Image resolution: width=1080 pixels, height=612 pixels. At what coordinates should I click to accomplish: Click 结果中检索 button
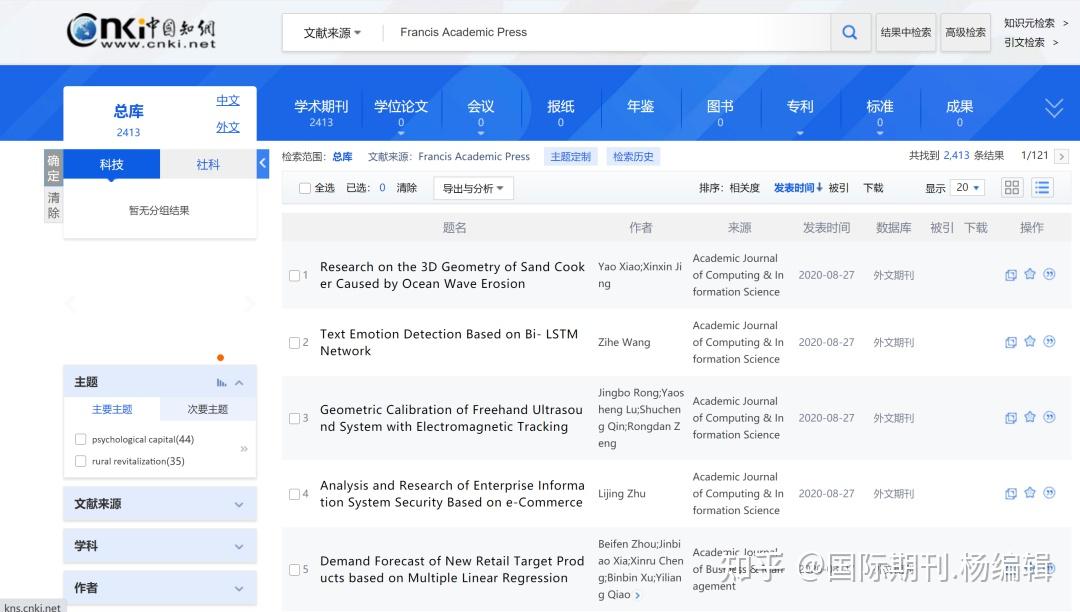click(906, 32)
